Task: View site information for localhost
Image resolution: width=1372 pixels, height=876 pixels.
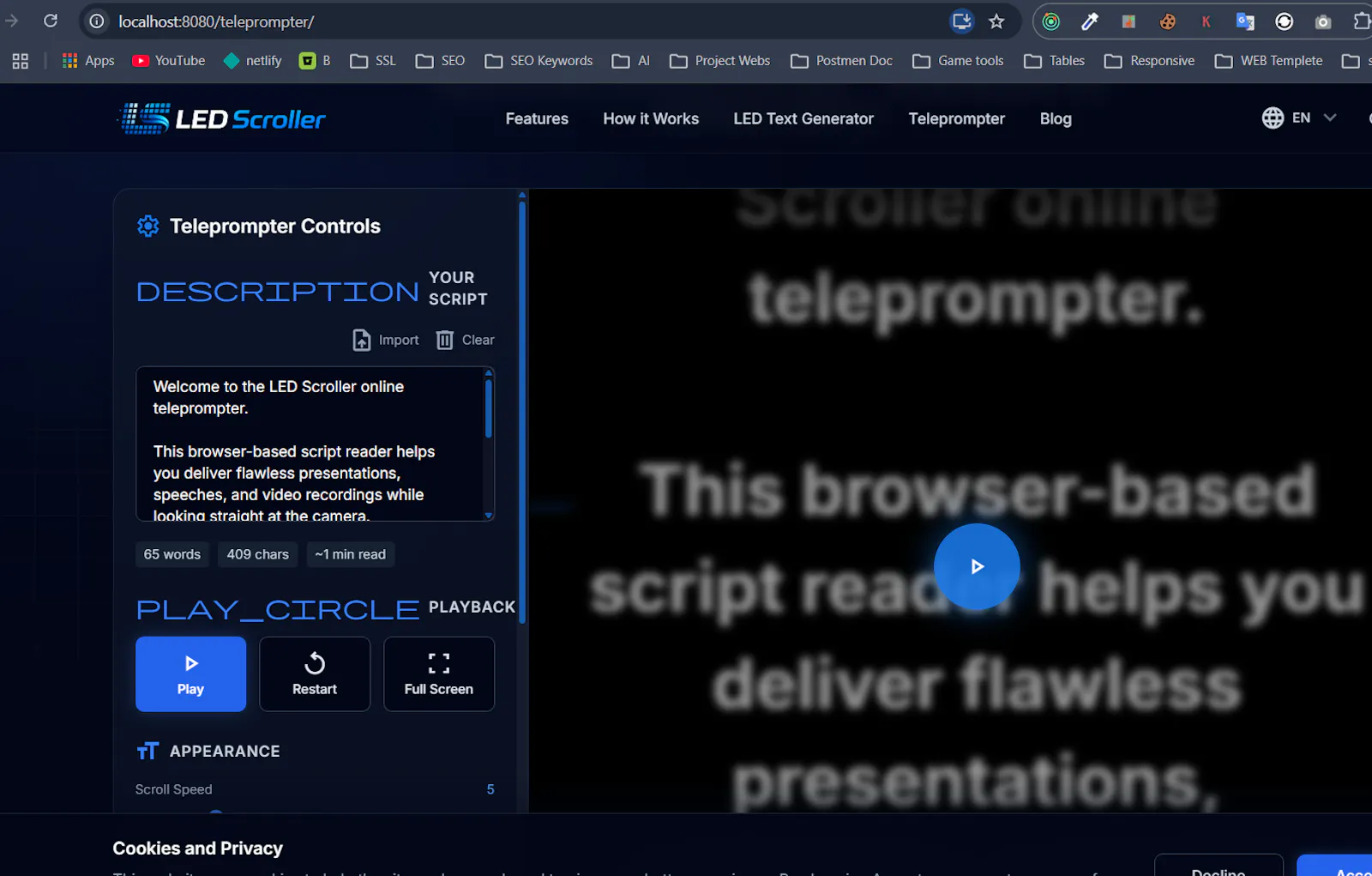Action: 98,21
